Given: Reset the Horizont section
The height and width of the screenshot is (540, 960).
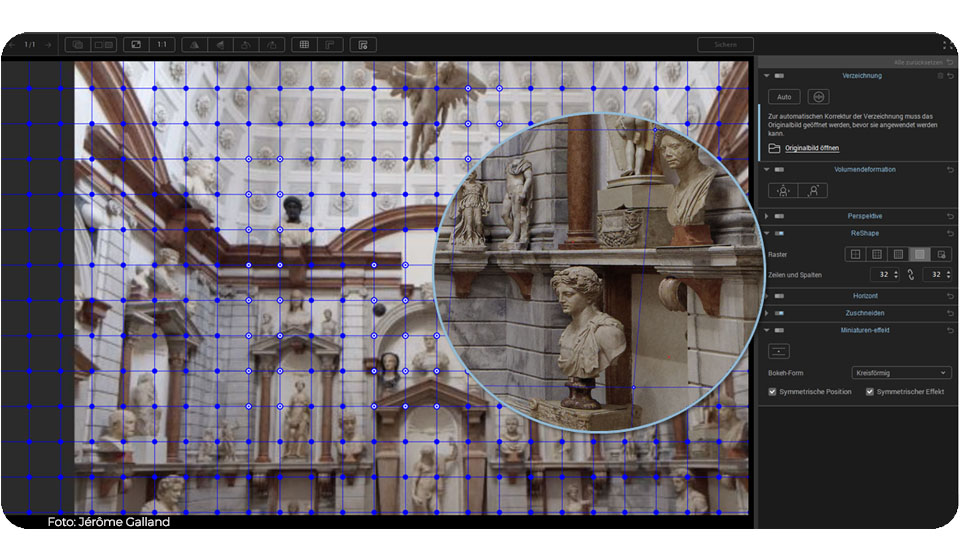Looking at the screenshot, I should click(950, 296).
